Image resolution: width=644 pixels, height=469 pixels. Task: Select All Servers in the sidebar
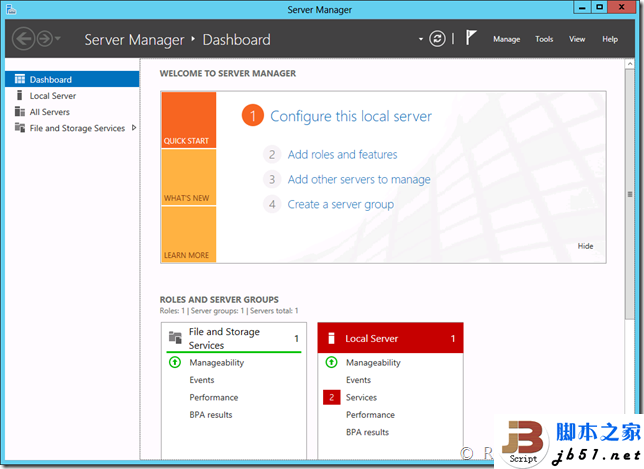[49, 112]
